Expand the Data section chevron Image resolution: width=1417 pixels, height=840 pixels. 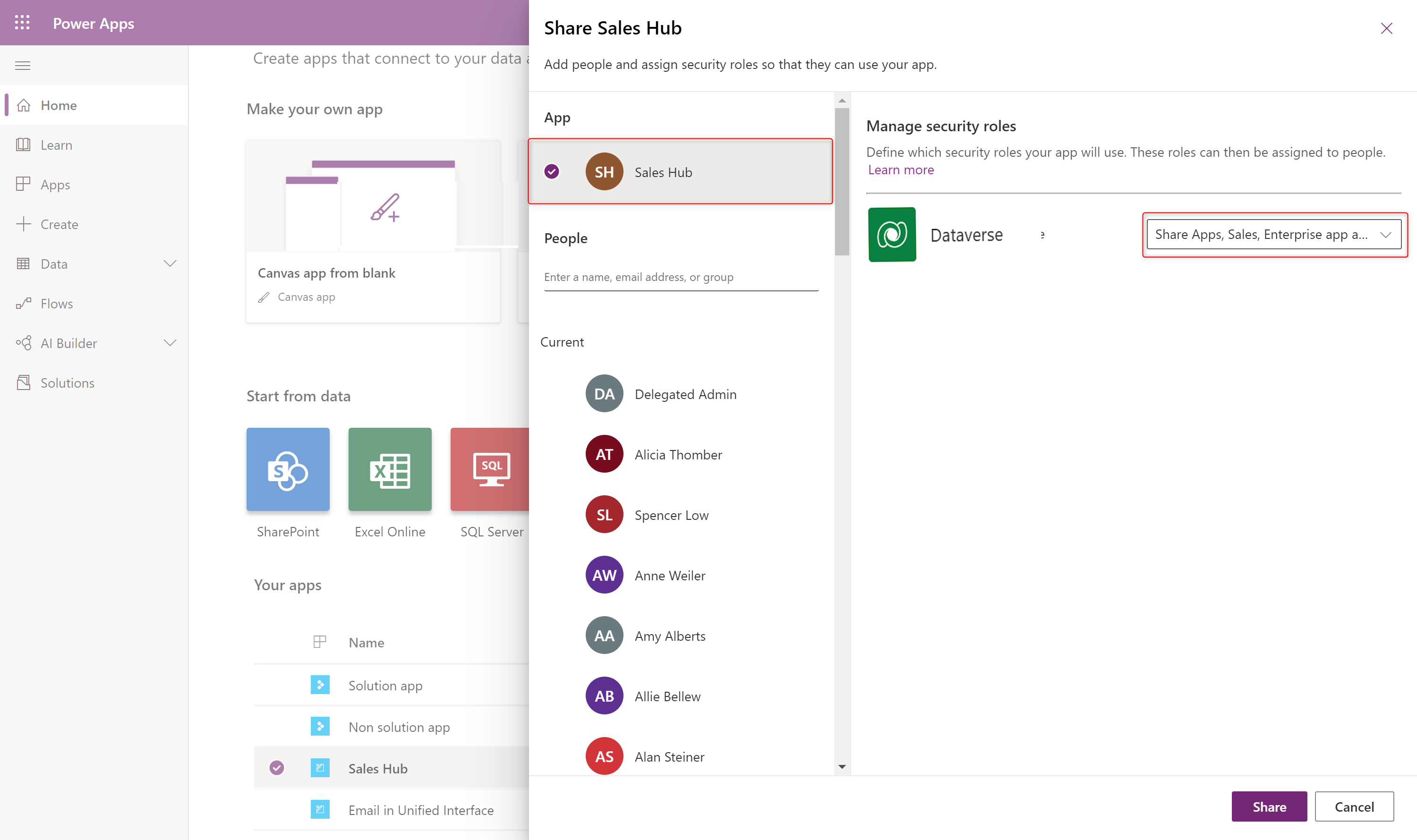(x=170, y=264)
